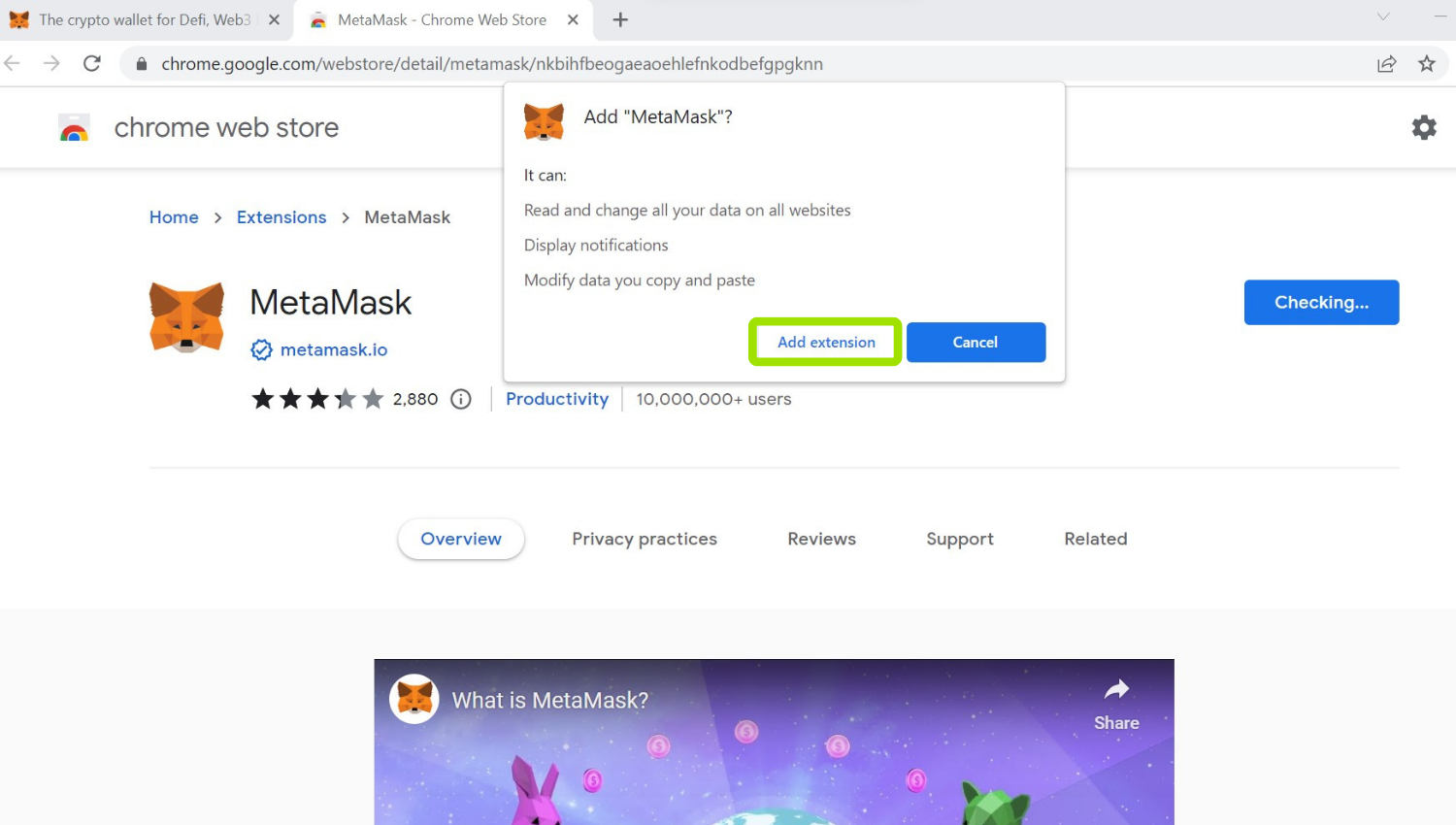Screen dimensions: 1456x825
Task: Select the Overview tab
Action: point(461,539)
